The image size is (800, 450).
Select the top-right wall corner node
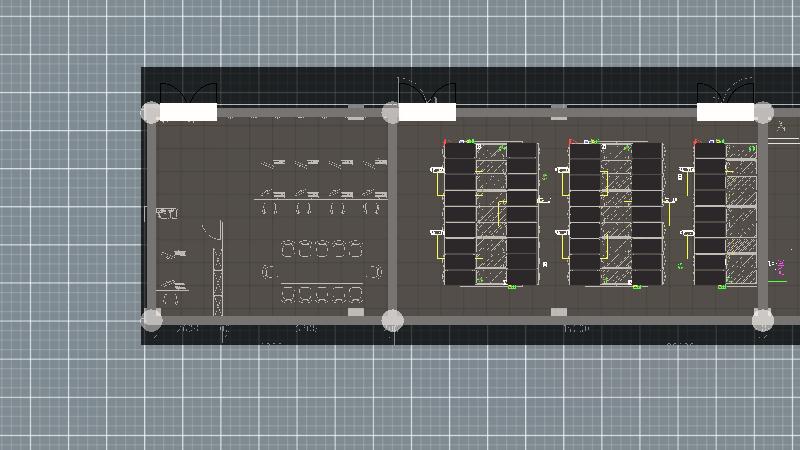click(763, 113)
